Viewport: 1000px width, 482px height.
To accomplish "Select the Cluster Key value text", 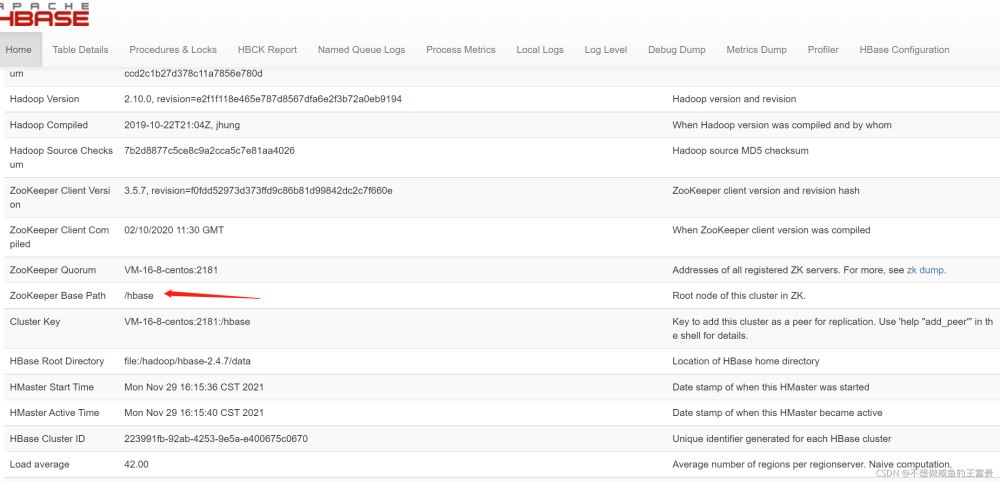I will [187, 322].
